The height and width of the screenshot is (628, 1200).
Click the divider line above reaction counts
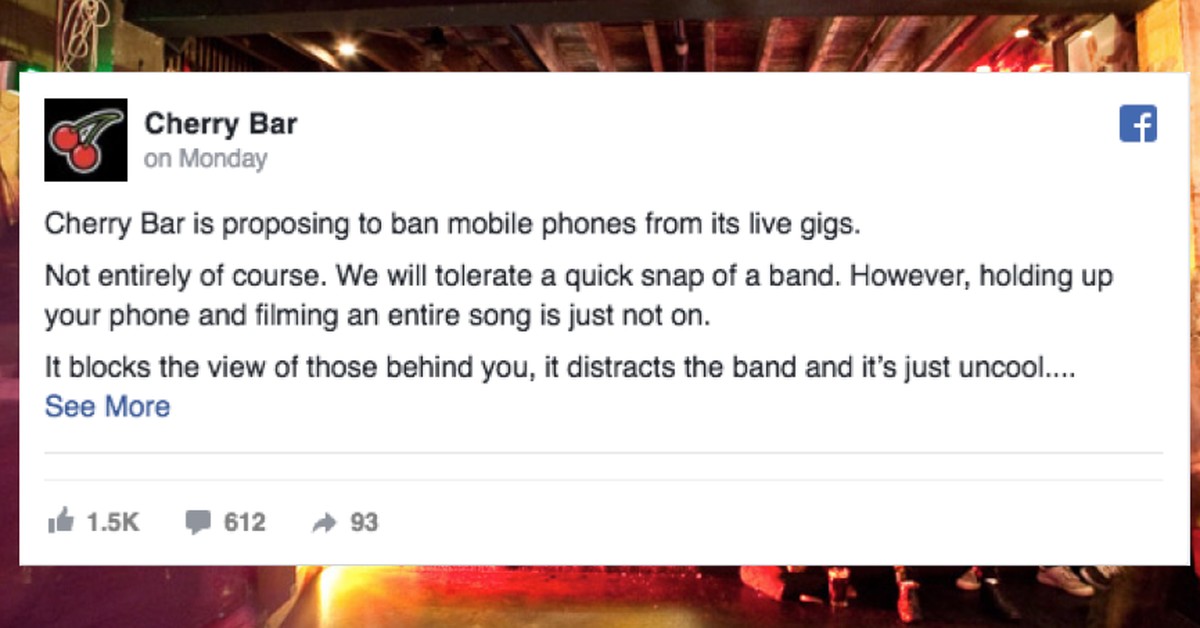click(603, 453)
